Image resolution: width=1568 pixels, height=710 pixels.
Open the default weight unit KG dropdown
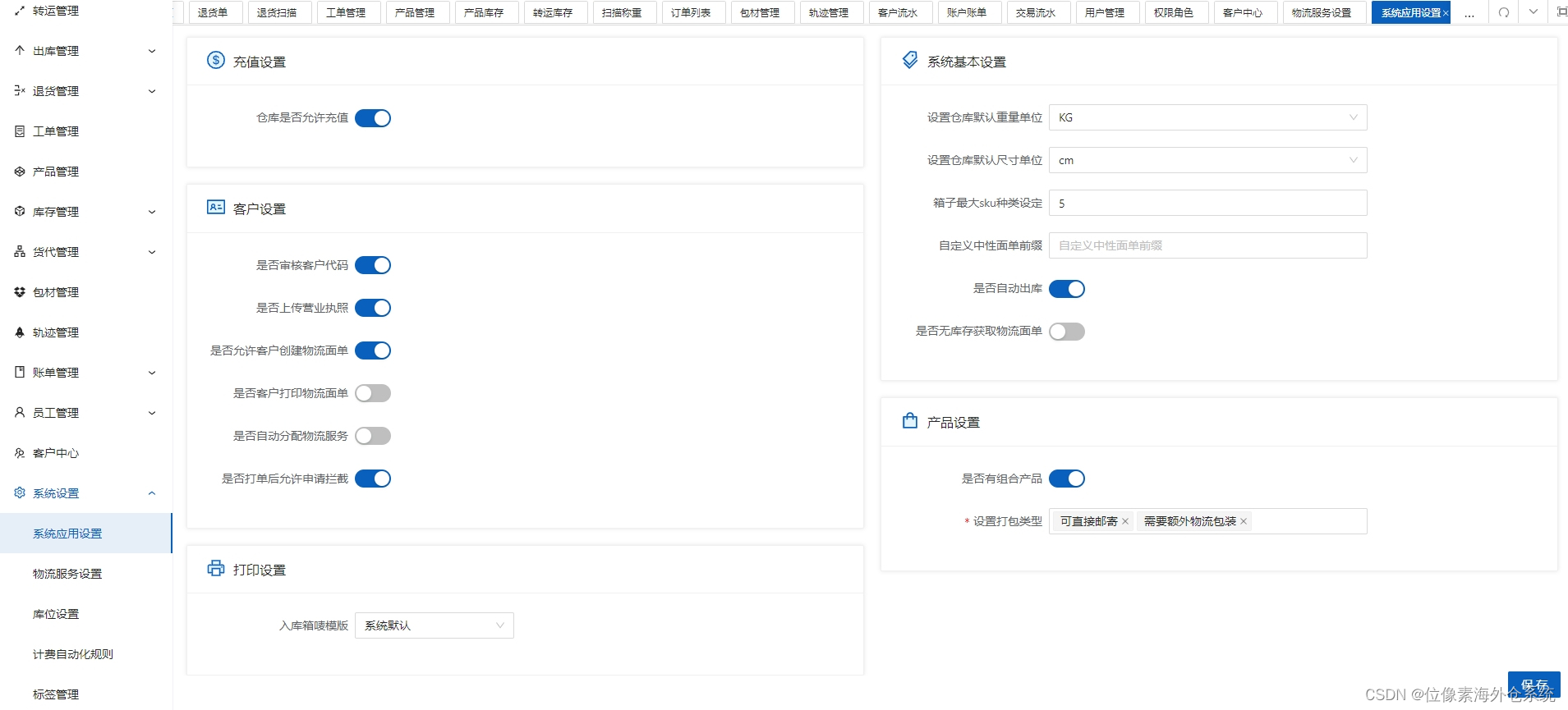point(1208,117)
